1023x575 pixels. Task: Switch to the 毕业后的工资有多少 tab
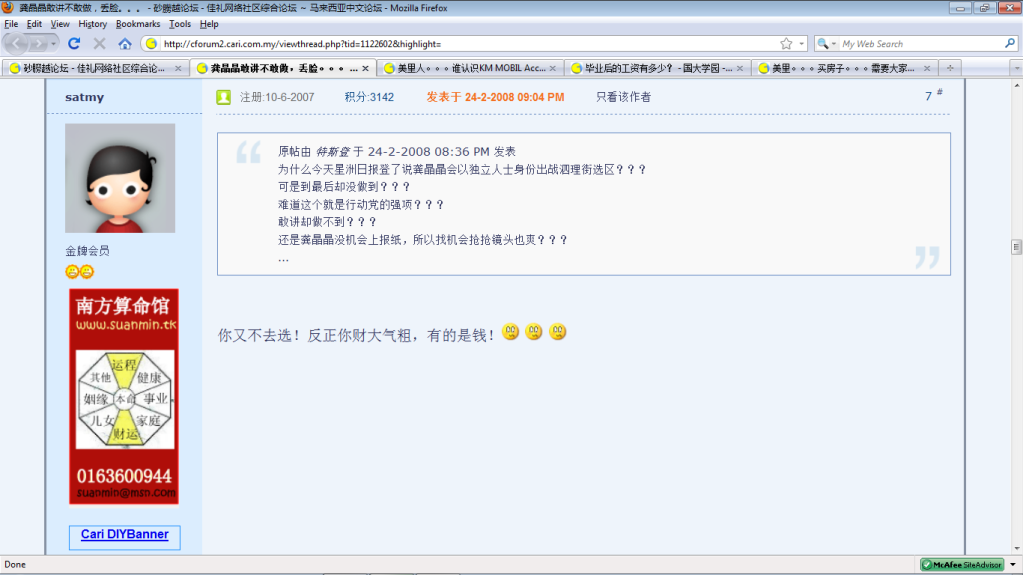(x=658, y=69)
